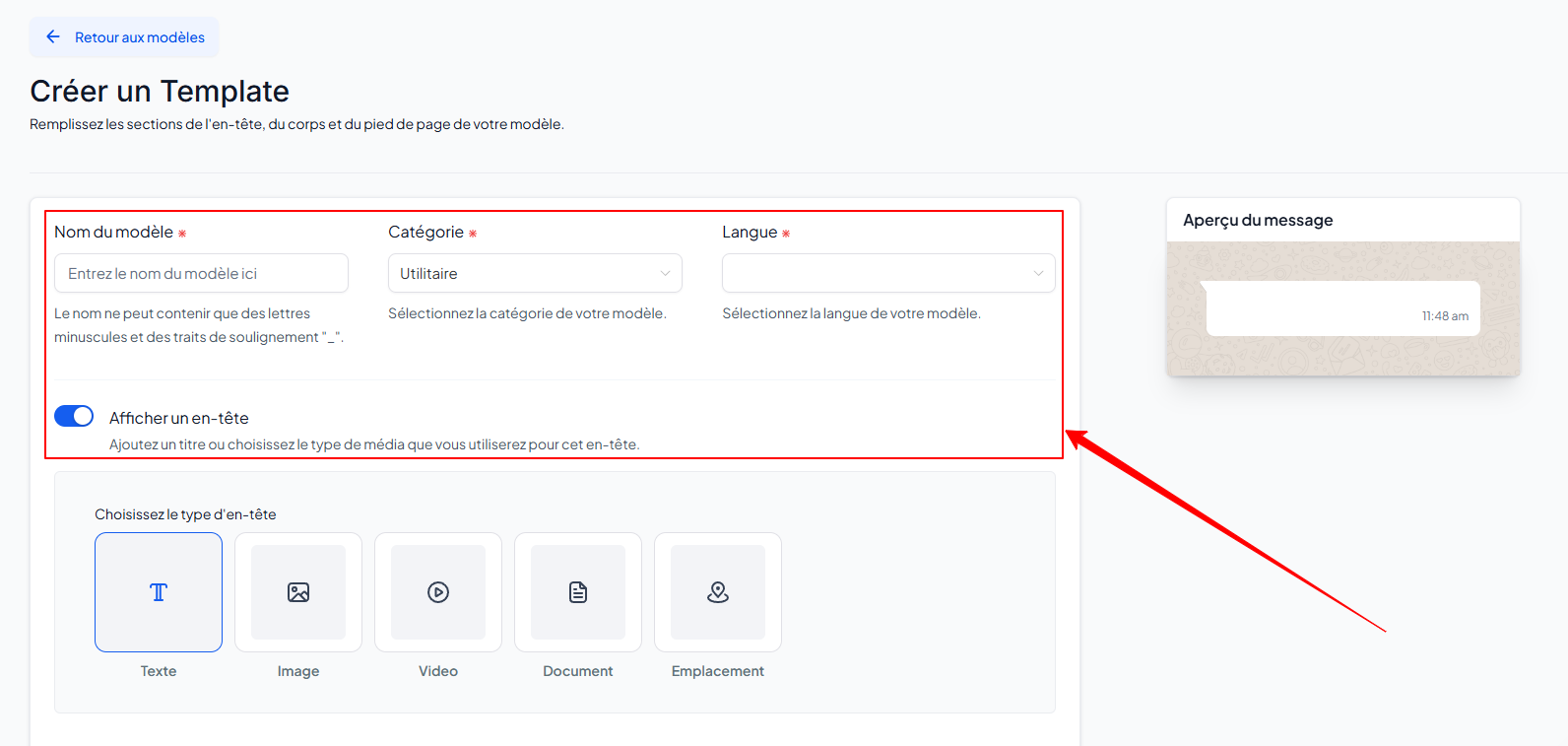Click the Choisissez le type d'en-tête label
1568x746 pixels.
point(185,514)
